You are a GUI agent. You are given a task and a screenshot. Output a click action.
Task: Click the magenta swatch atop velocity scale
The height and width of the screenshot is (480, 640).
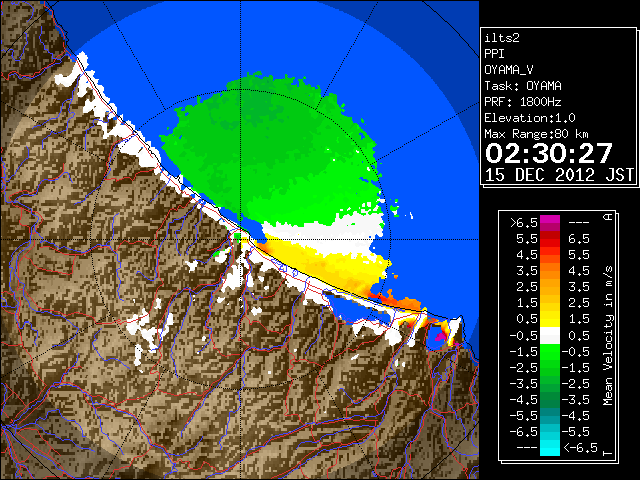click(x=550, y=223)
